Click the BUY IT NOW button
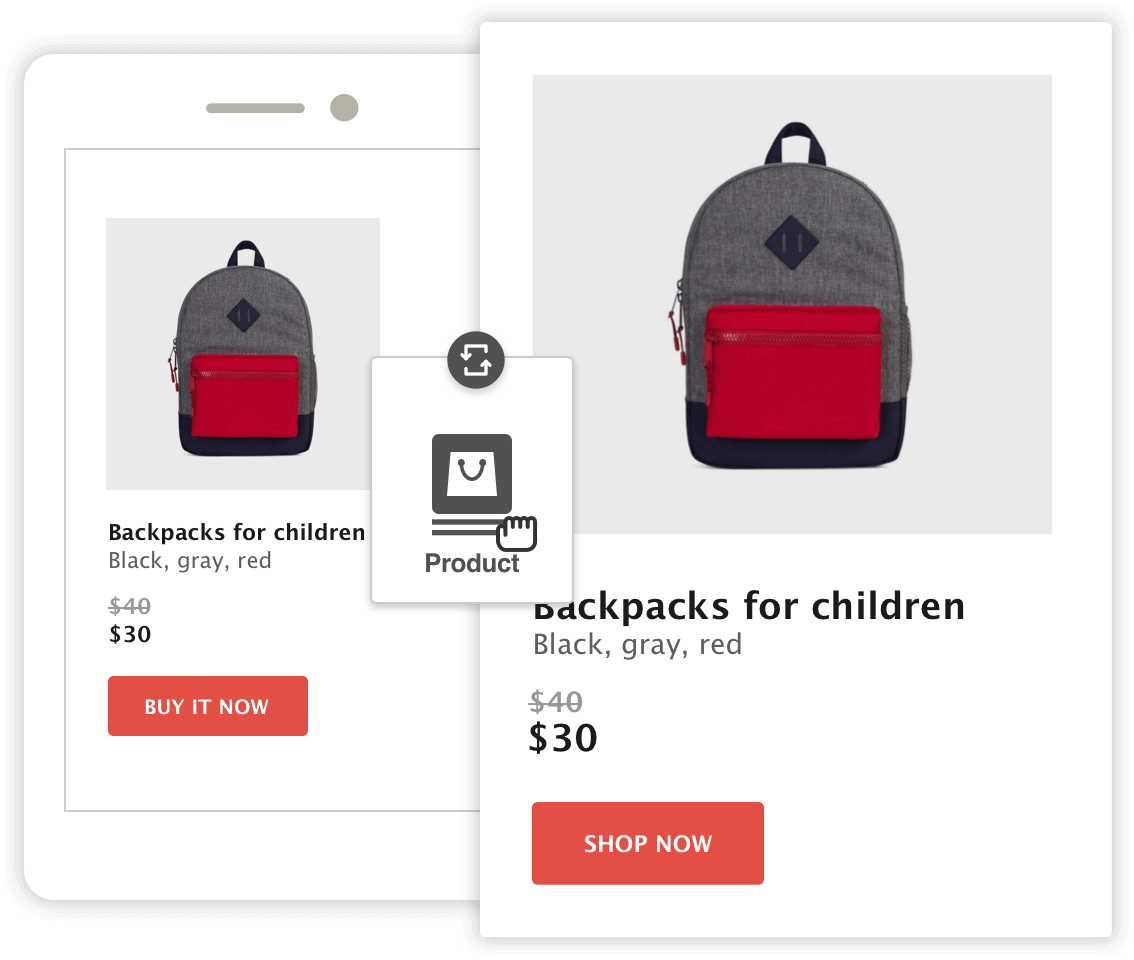This screenshot has width=1134, height=960. [x=208, y=706]
